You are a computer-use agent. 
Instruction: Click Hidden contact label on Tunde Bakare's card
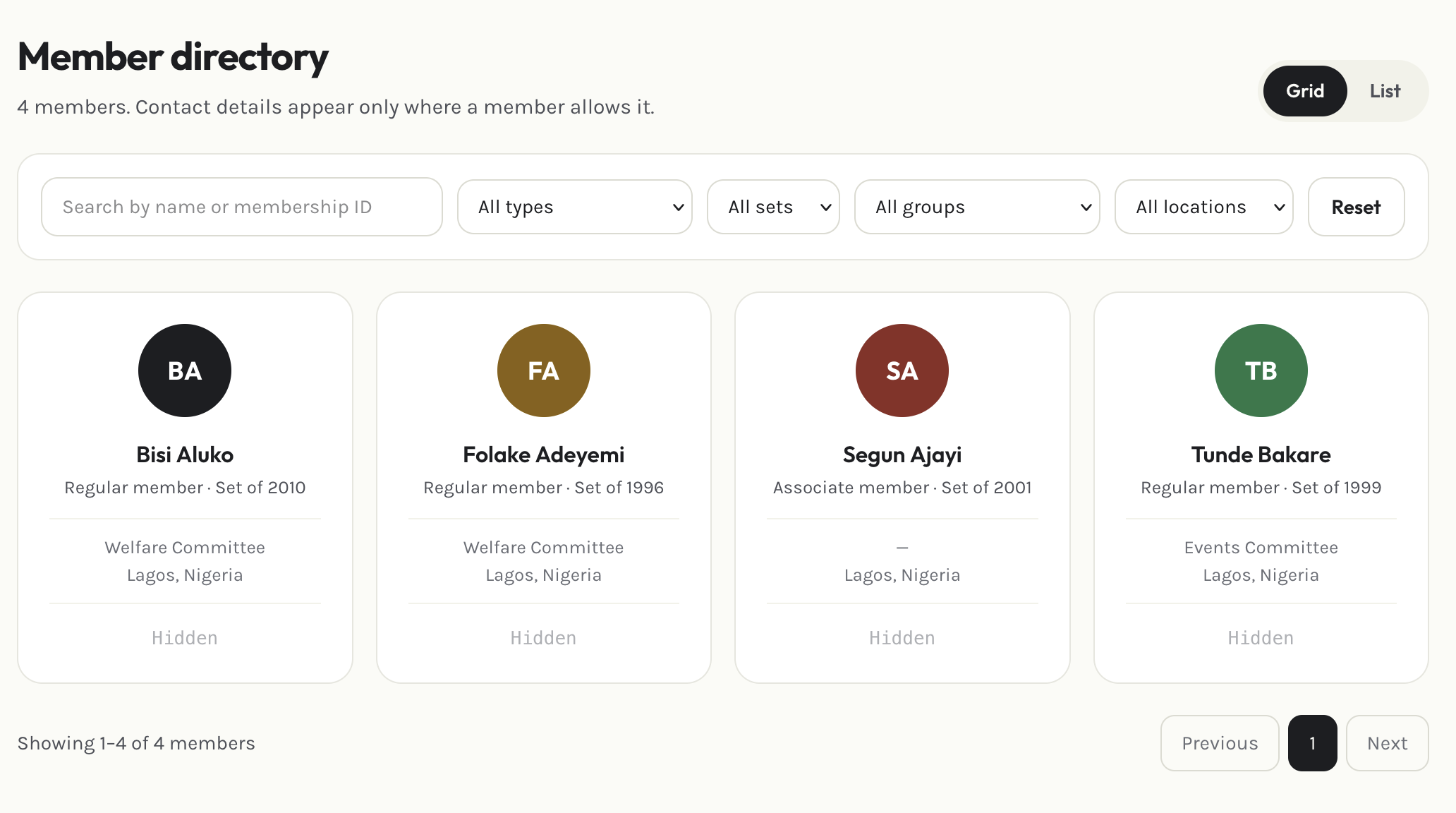pyautogui.click(x=1261, y=638)
